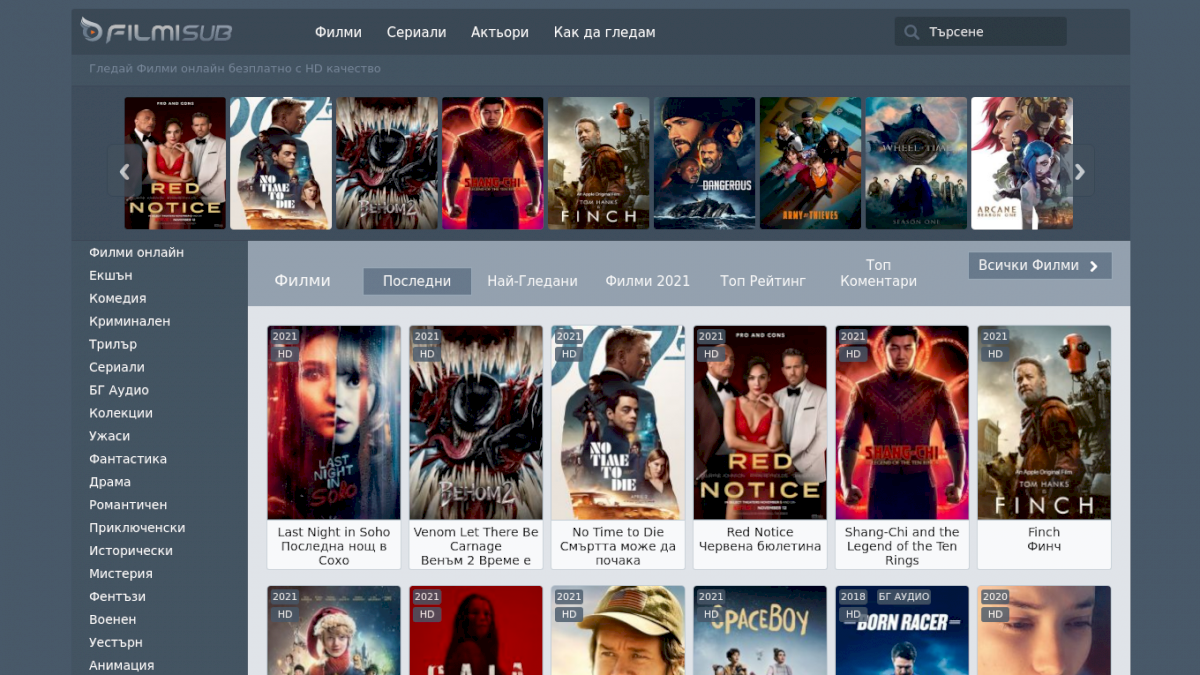Select the Shang-Chi movie title link
1200x675 pixels.
tap(901, 546)
